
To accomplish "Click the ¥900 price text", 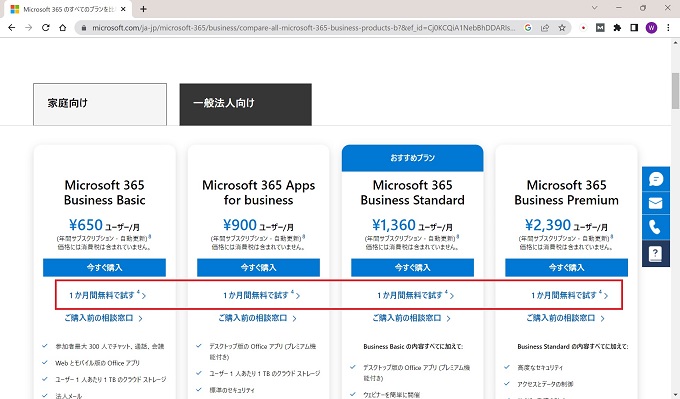I will (240, 225).
